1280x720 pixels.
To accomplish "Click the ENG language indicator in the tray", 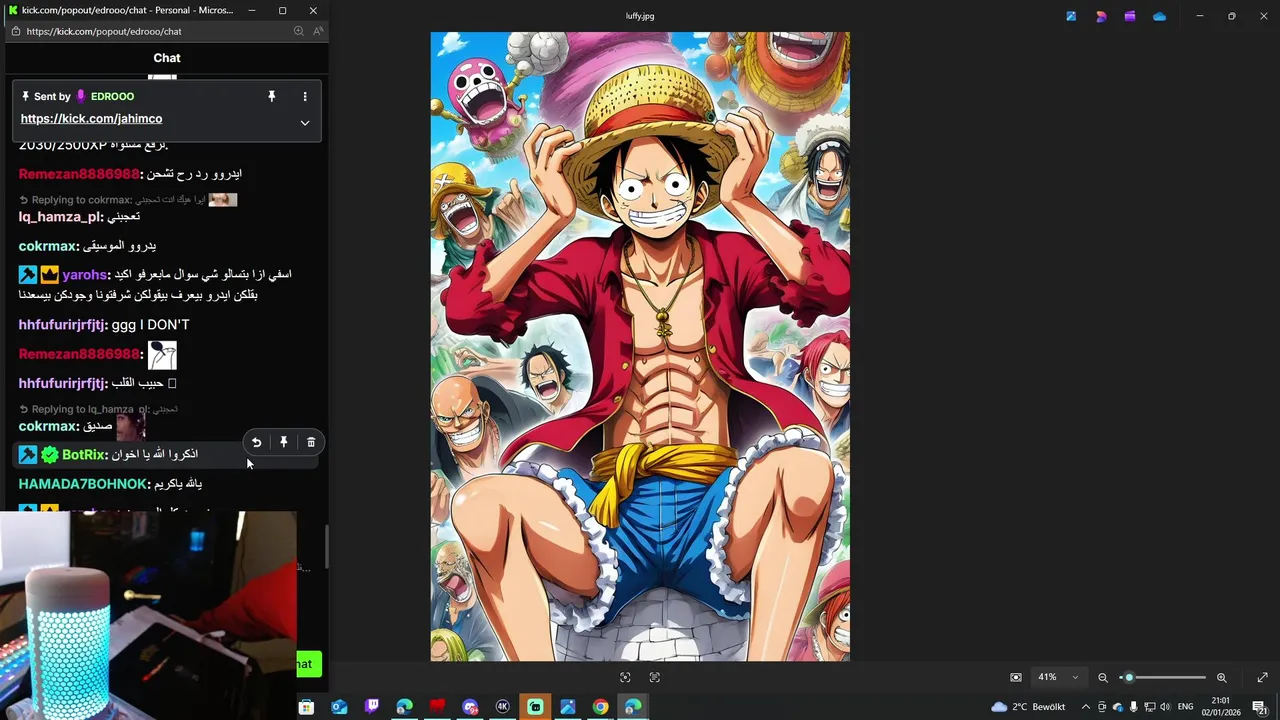I will [1186, 707].
